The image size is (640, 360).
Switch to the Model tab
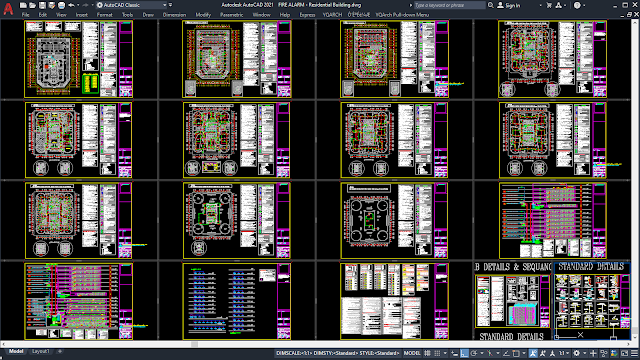pos(16,351)
